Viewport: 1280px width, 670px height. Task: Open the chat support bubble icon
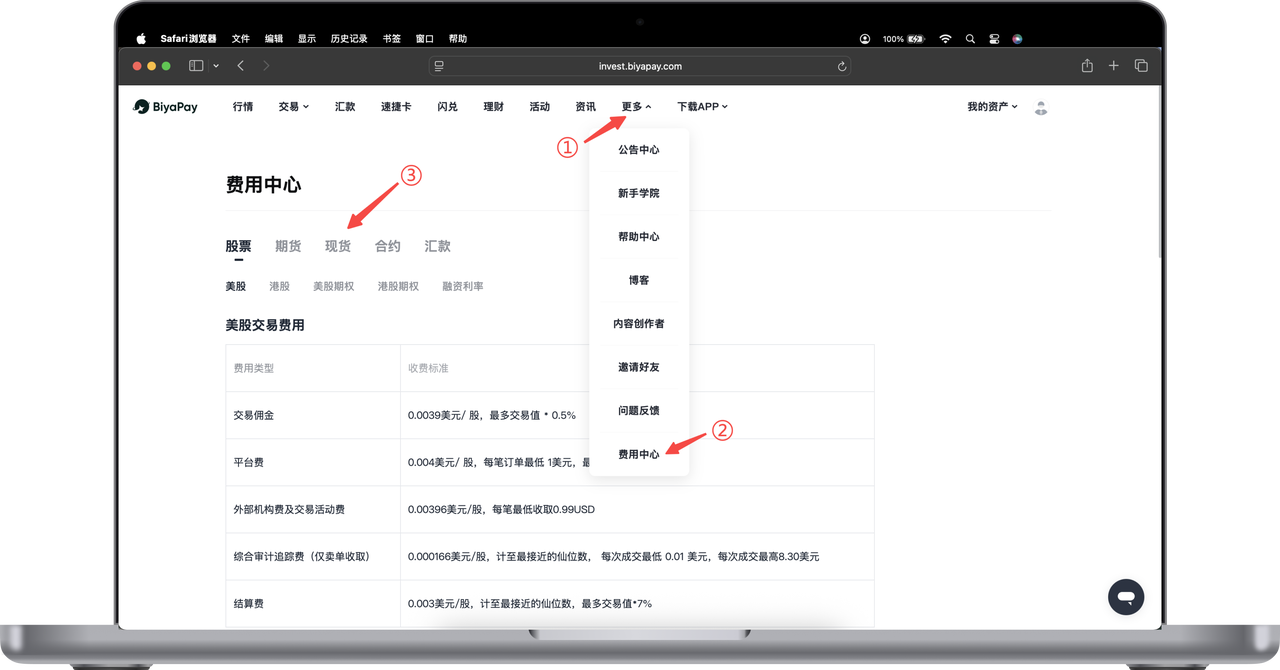coord(1125,597)
